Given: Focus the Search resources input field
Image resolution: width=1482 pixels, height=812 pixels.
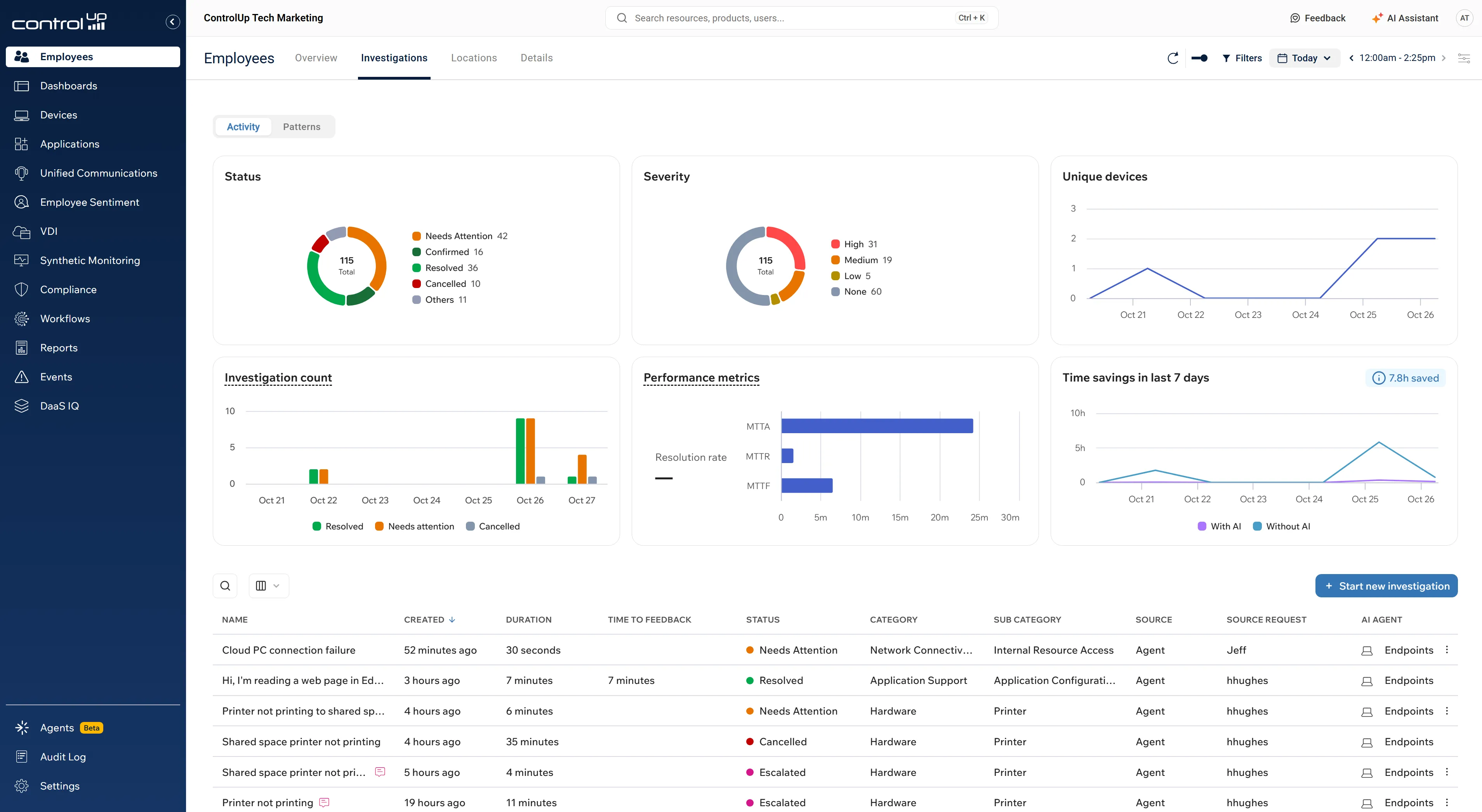Looking at the screenshot, I should 801,18.
